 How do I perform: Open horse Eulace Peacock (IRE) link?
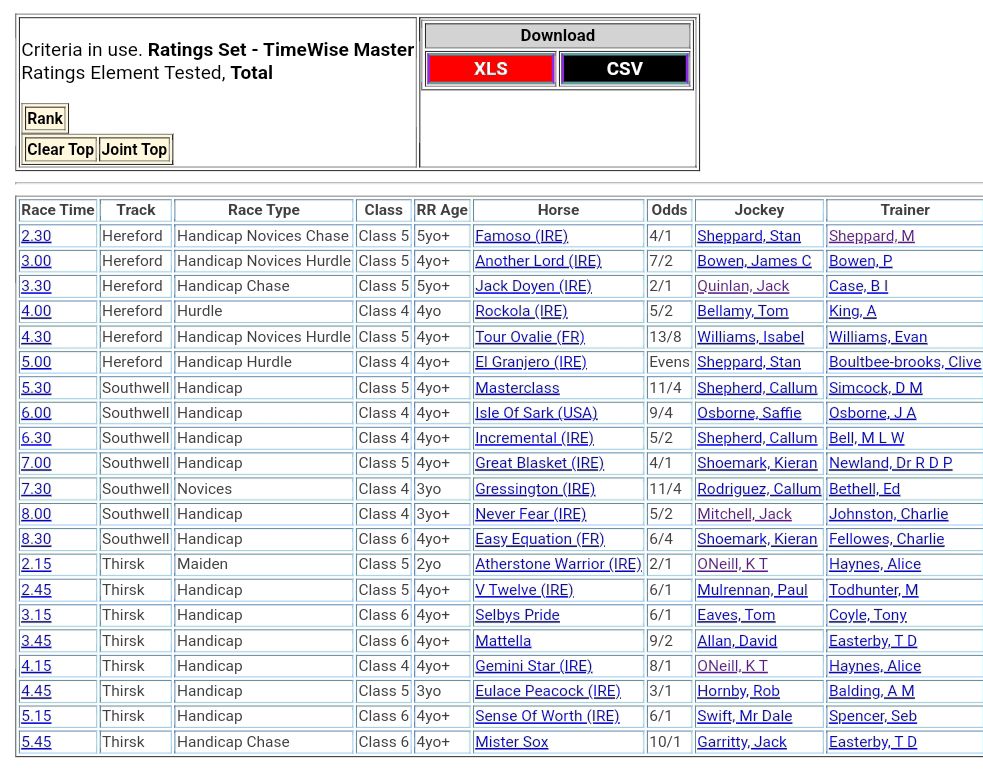coord(547,691)
